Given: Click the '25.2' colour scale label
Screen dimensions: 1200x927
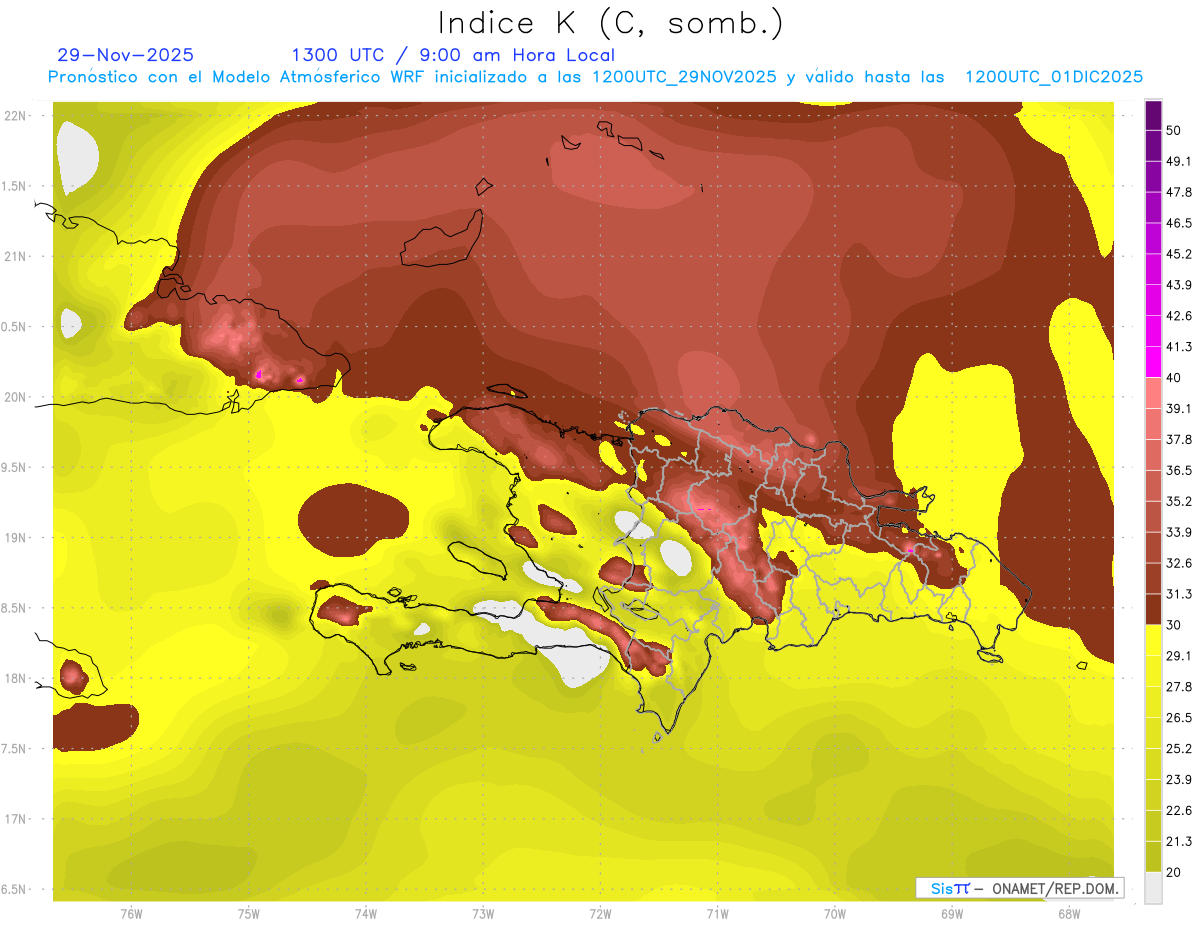Looking at the screenshot, I should tap(1179, 748).
